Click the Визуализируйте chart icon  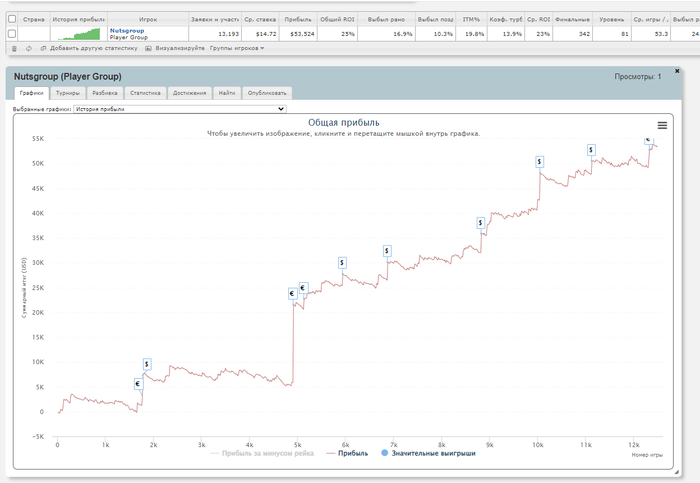click(x=148, y=48)
